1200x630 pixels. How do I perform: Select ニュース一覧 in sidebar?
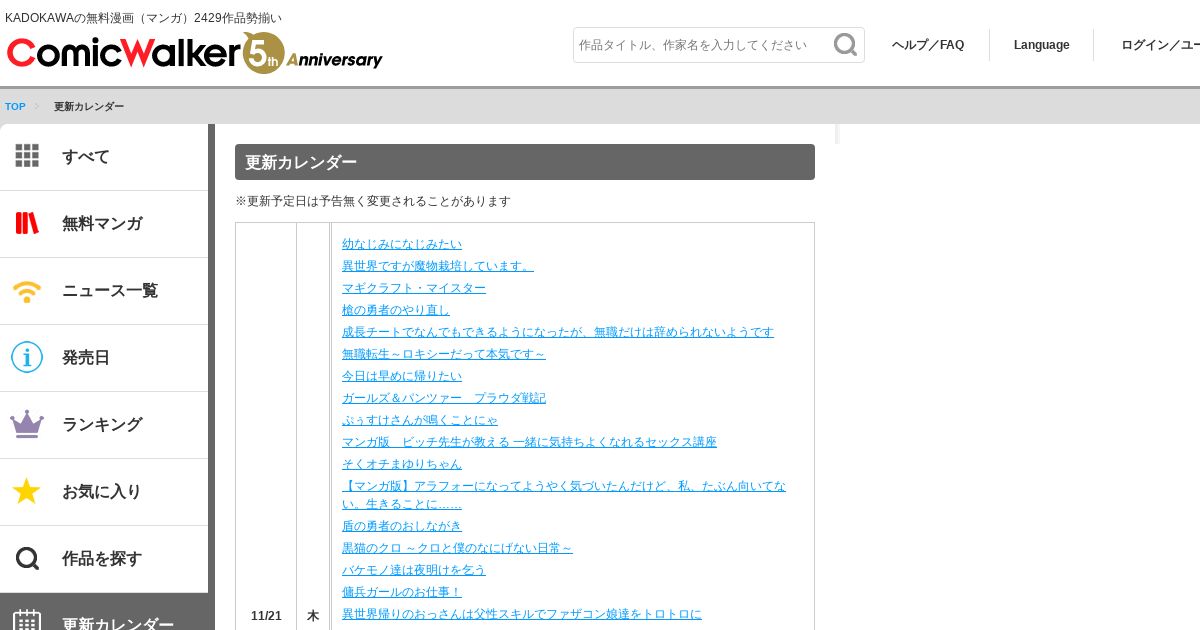[x=104, y=291]
